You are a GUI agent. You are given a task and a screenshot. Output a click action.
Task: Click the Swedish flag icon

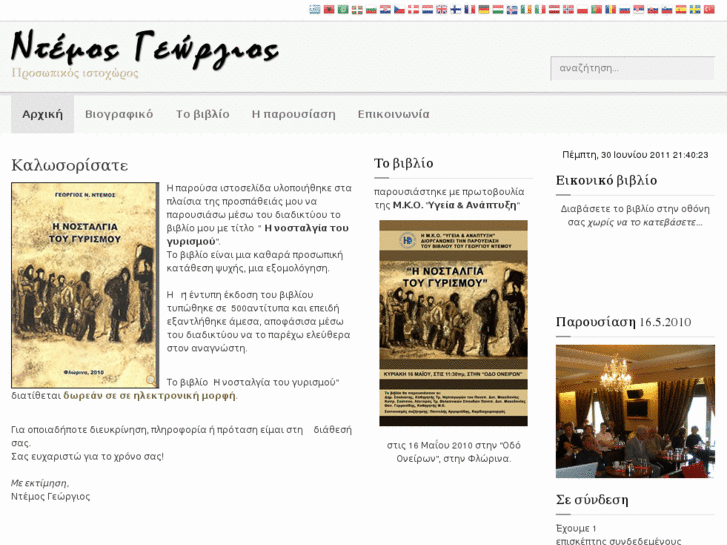click(x=695, y=9)
